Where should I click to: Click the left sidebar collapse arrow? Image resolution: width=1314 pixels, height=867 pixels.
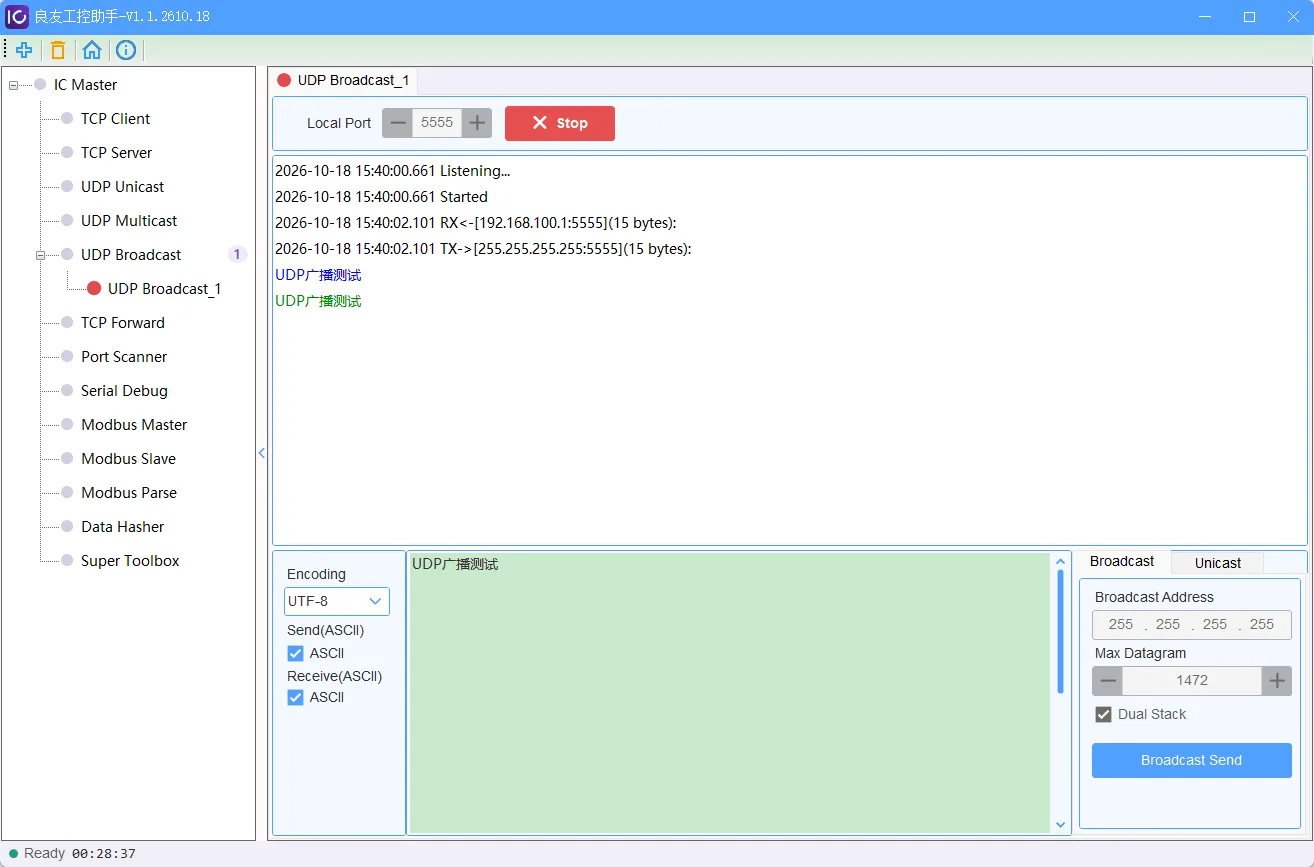(262, 453)
